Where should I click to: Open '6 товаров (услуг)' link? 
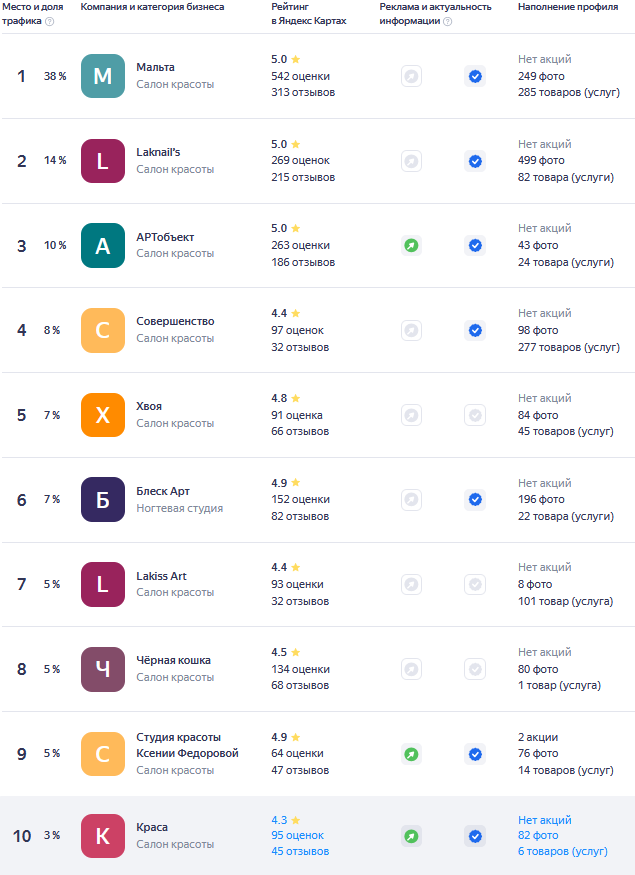562,851
